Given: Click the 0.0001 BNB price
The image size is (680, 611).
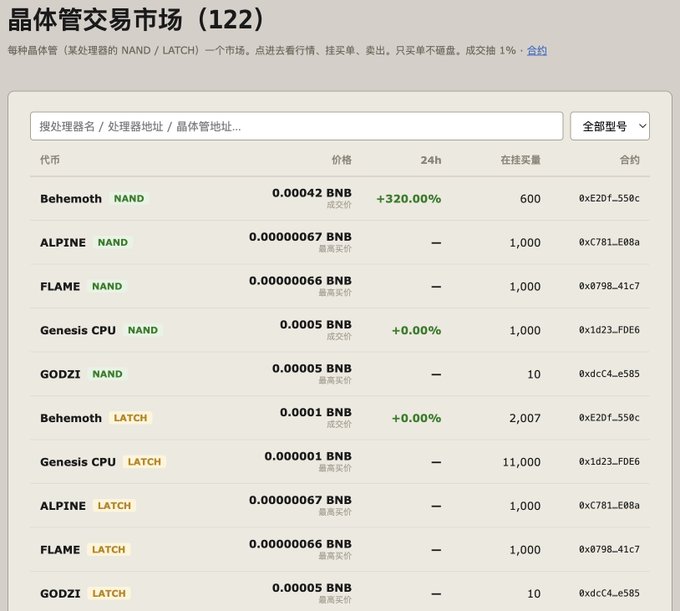Looking at the screenshot, I should 316,412.
